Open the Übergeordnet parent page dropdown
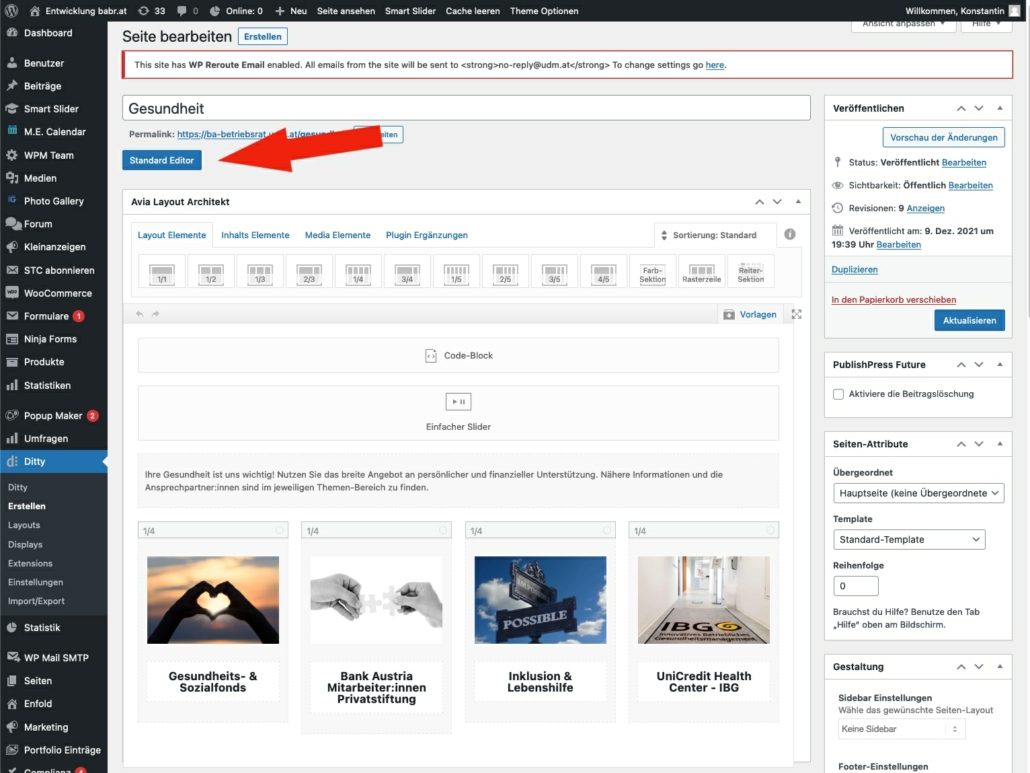The image size is (1030, 773). coord(917,493)
